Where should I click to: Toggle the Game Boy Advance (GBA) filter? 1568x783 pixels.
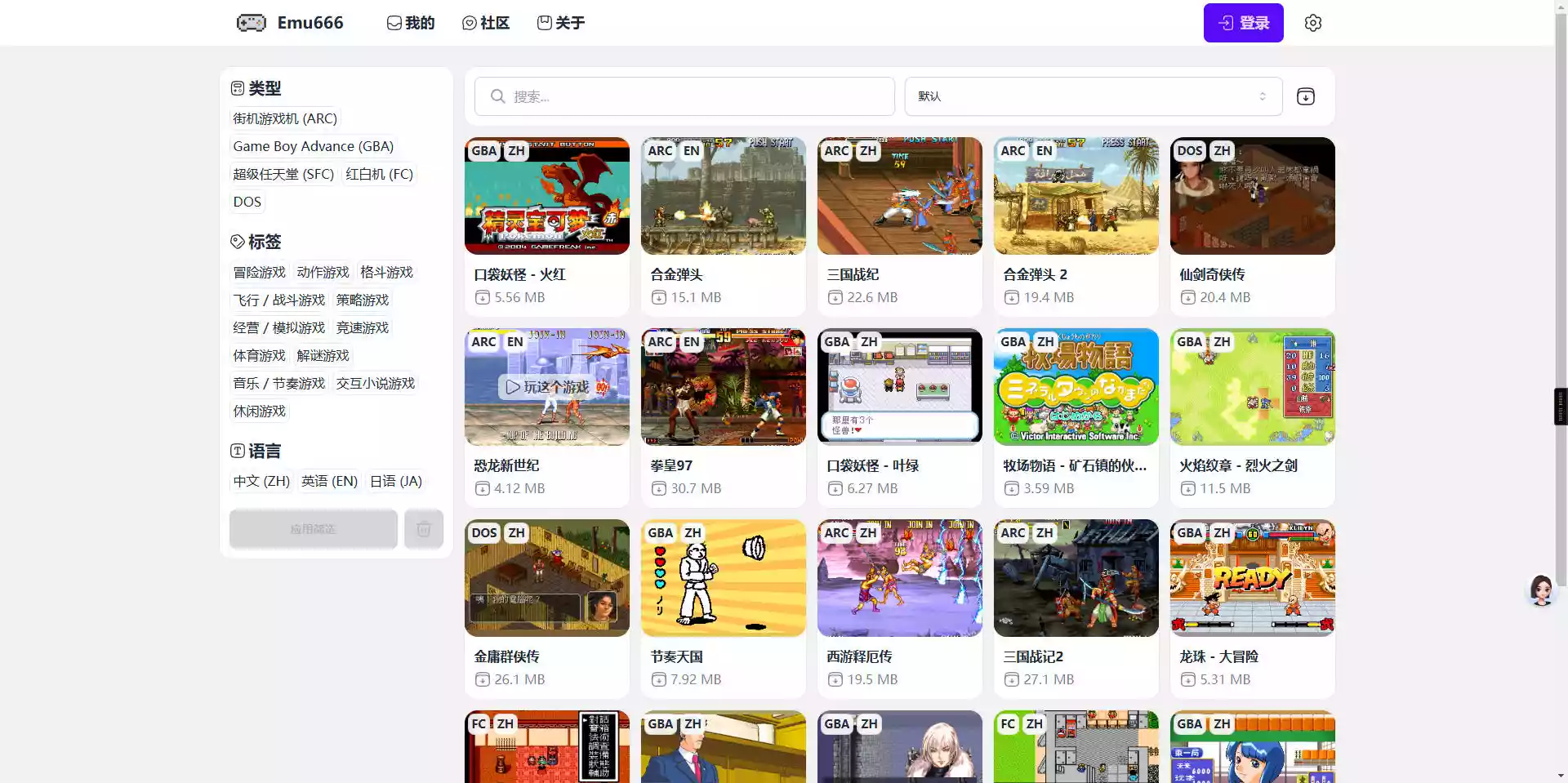[x=314, y=147]
